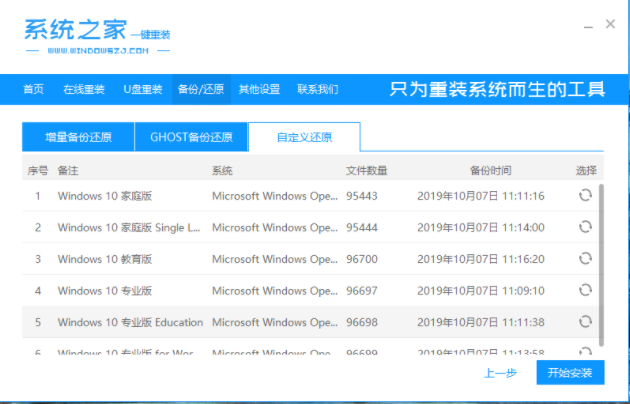Click restore icon for Windows 10 教育版
The image size is (630, 404).
click(585, 259)
